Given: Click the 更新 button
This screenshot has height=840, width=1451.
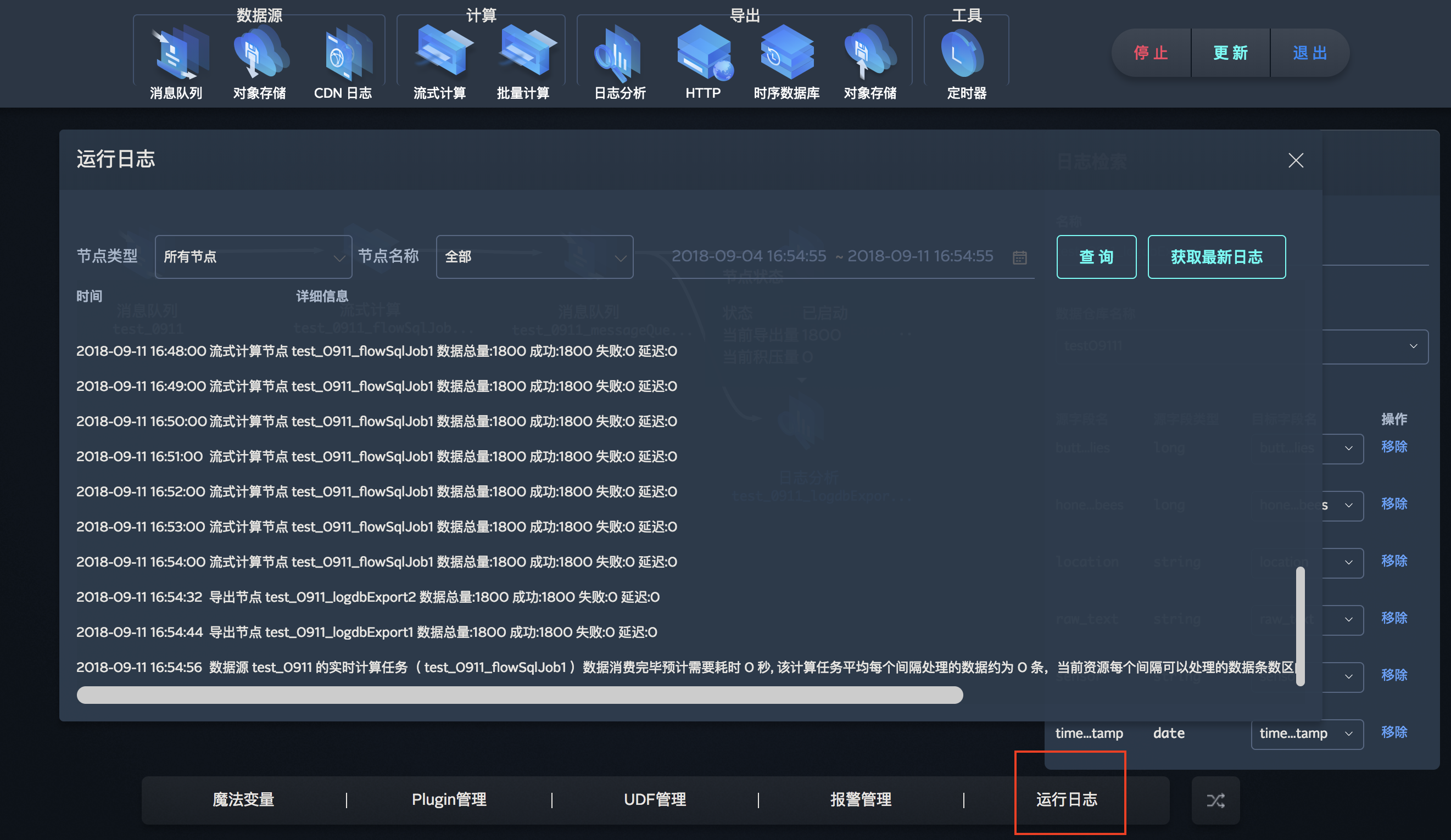Looking at the screenshot, I should [1230, 53].
